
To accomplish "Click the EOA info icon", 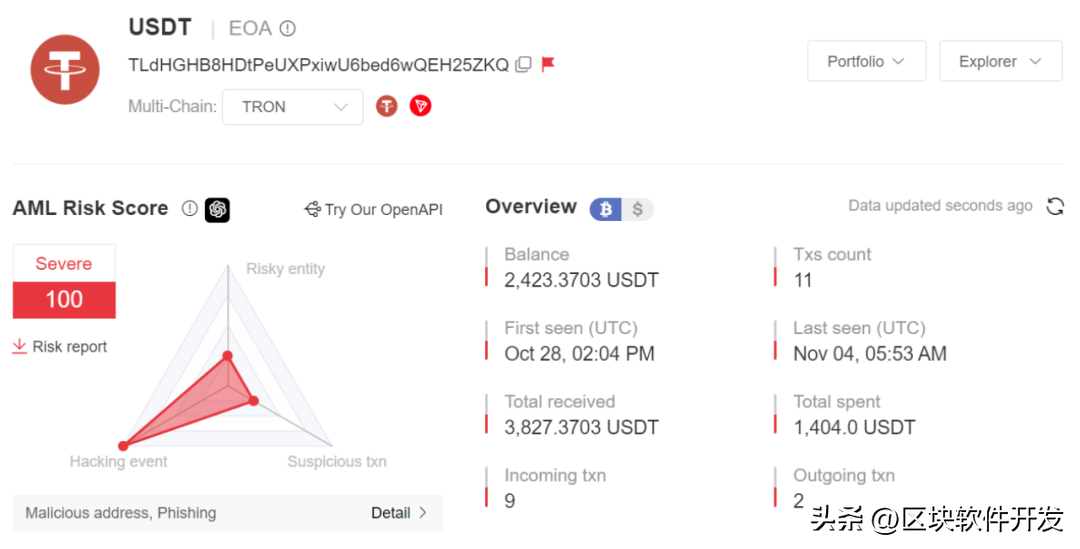I will click(287, 29).
